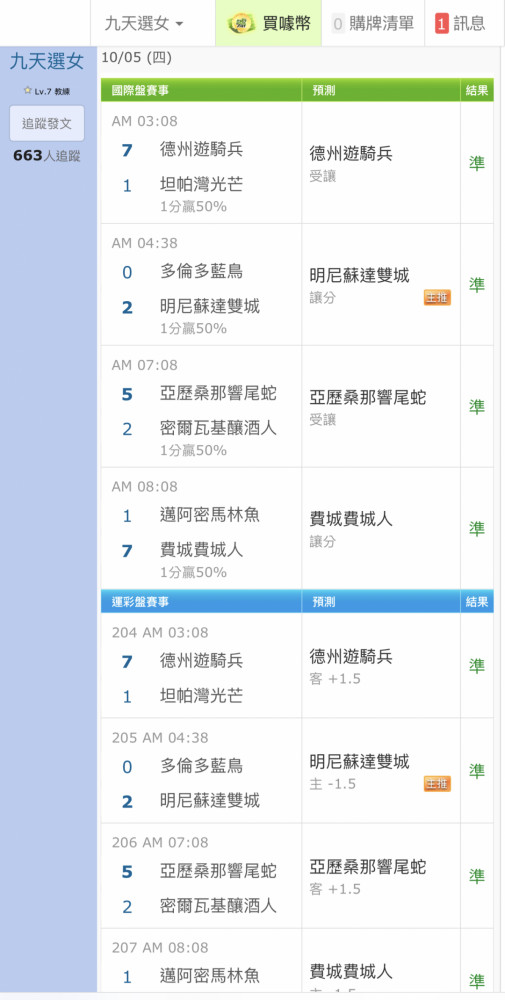This screenshot has width=505, height=1000.
Task: Open the 九天選女 profile name link
Action: pos(47,62)
